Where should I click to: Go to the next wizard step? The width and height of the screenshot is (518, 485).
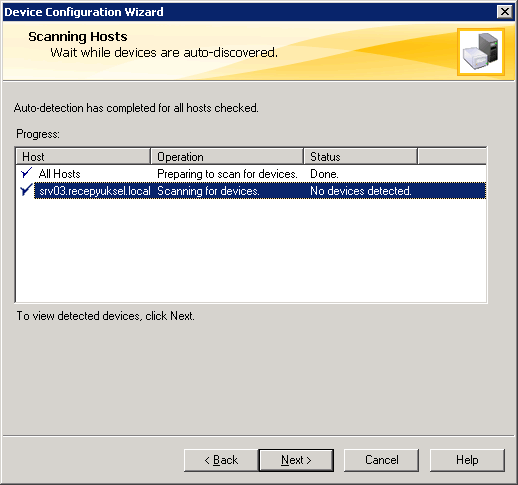(296, 460)
